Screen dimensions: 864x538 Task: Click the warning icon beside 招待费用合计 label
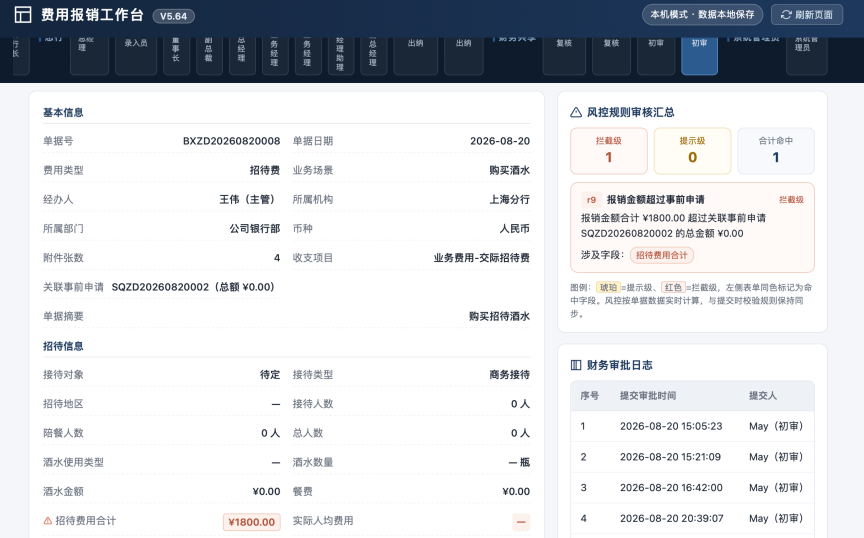pyautogui.click(x=48, y=521)
